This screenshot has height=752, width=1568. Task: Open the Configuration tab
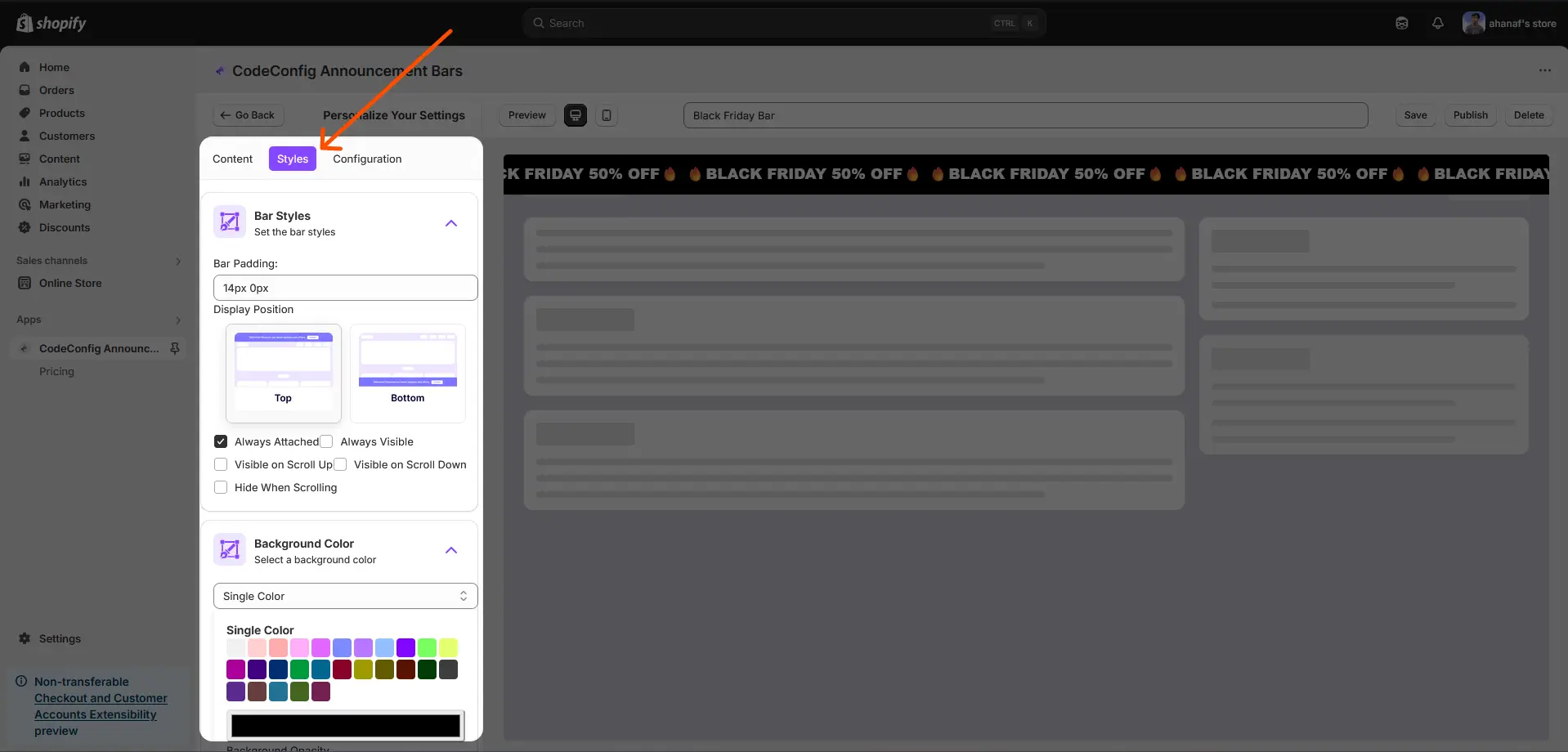click(x=367, y=159)
